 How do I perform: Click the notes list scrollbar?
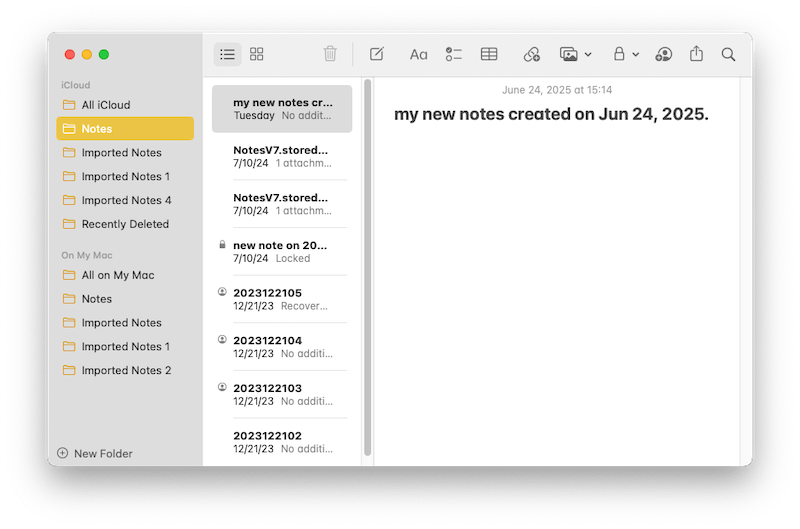point(367,270)
